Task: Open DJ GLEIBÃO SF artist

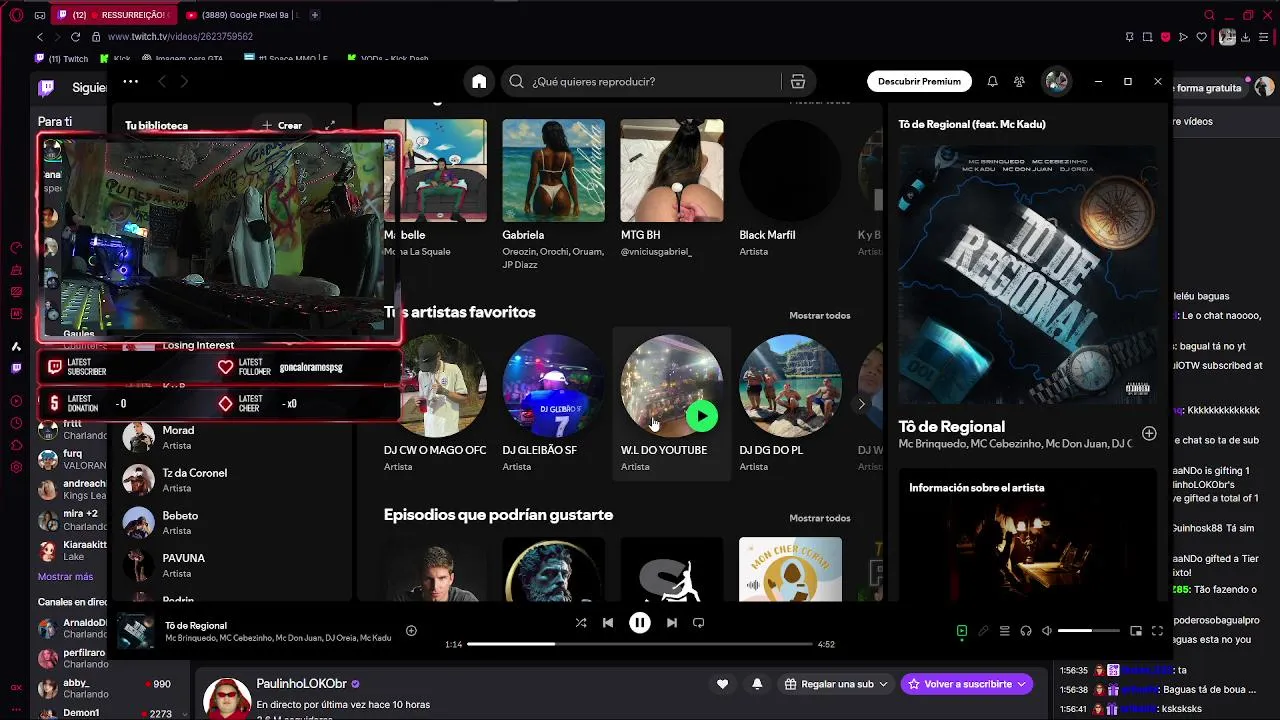Action: 553,386
